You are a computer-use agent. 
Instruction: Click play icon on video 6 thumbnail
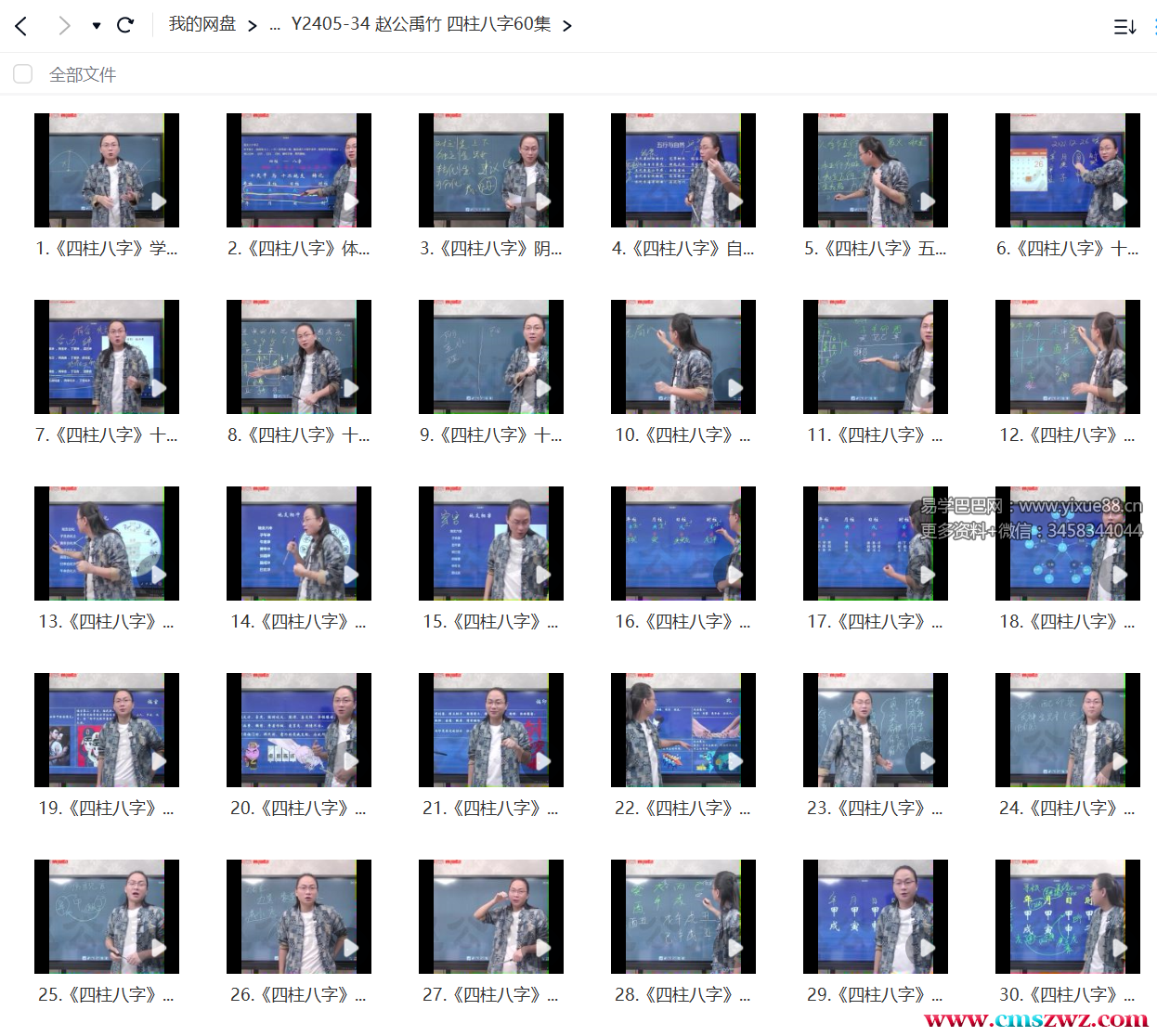1120,201
